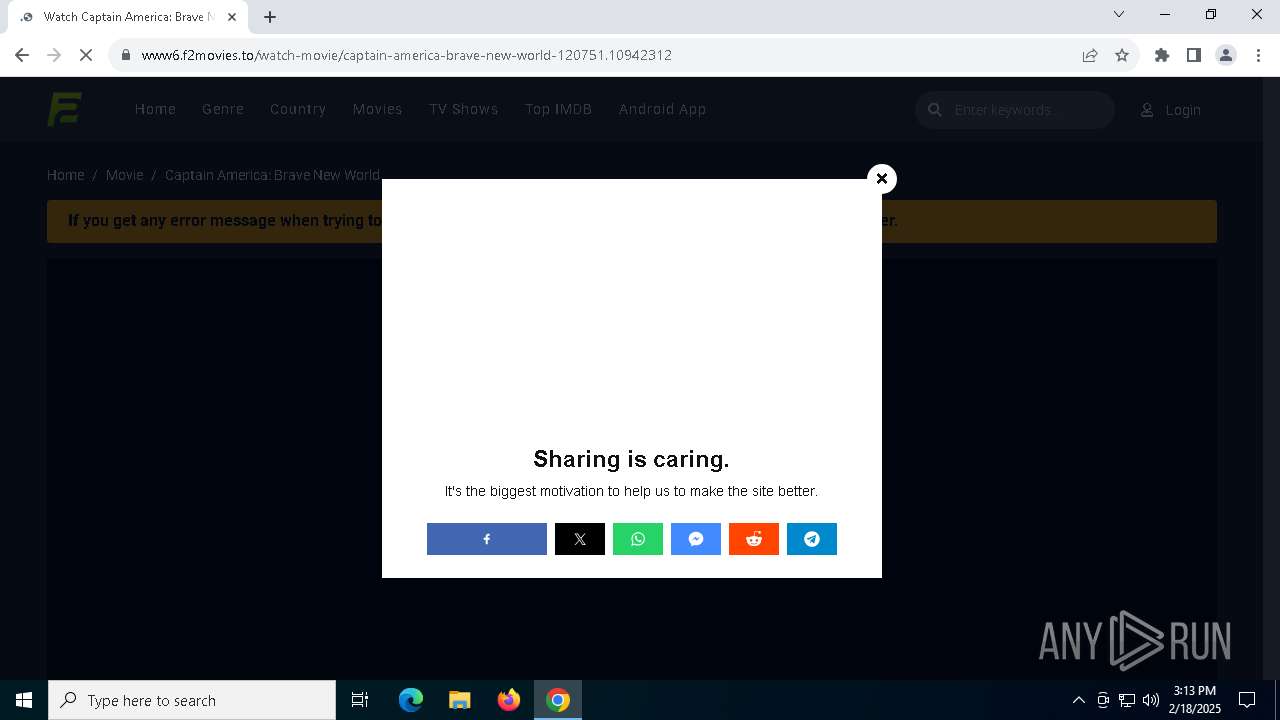Select the Watch Captain America tab
1280x720 pixels.
[128, 17]
